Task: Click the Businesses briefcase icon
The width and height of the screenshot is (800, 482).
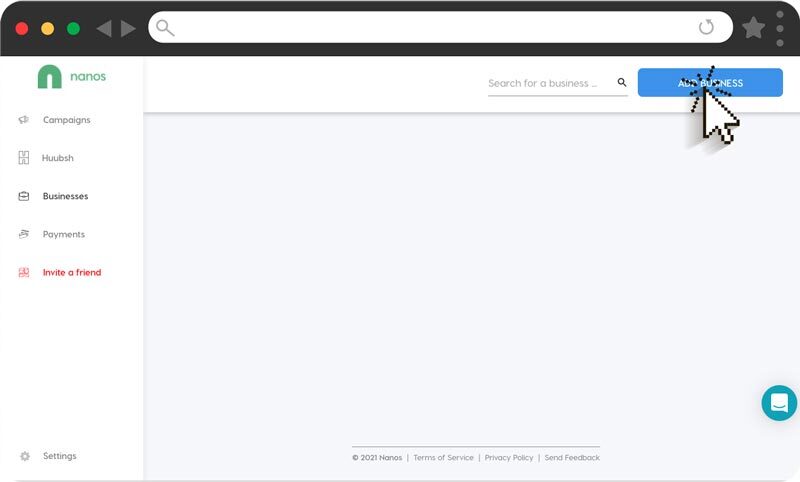Action: tap(23, 196)
